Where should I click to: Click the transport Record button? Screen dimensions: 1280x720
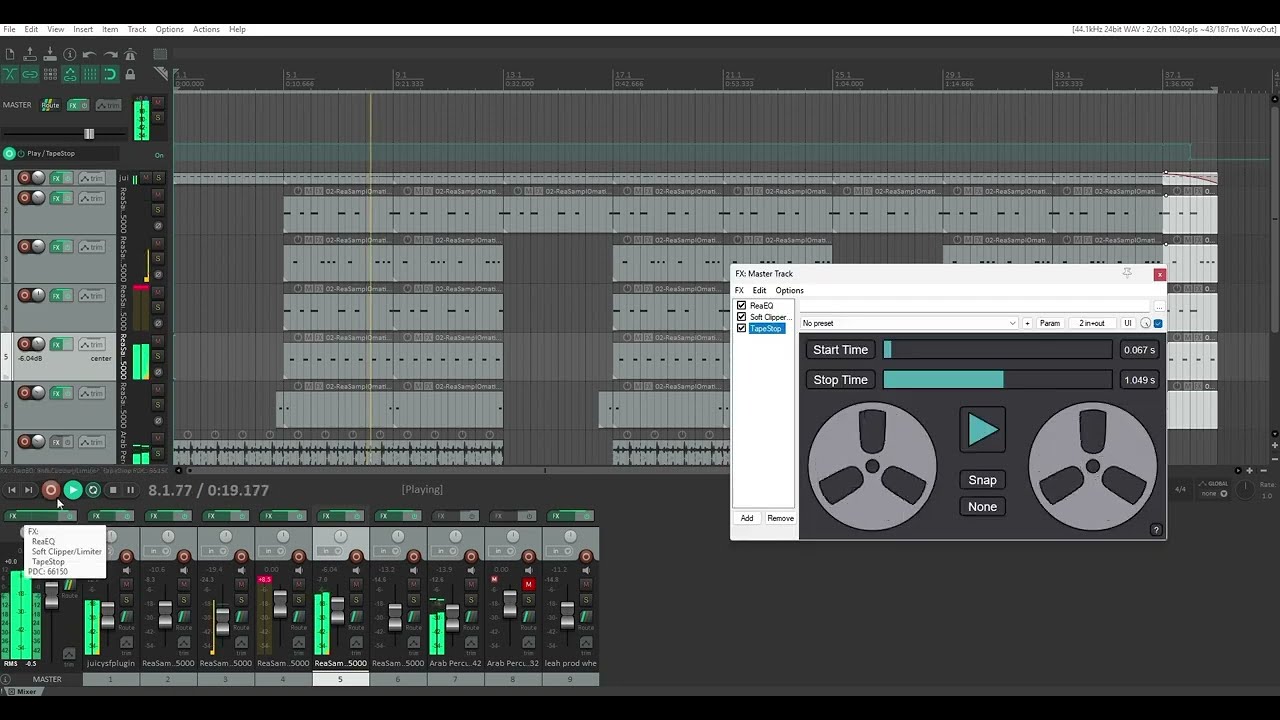tap(50, 490)
